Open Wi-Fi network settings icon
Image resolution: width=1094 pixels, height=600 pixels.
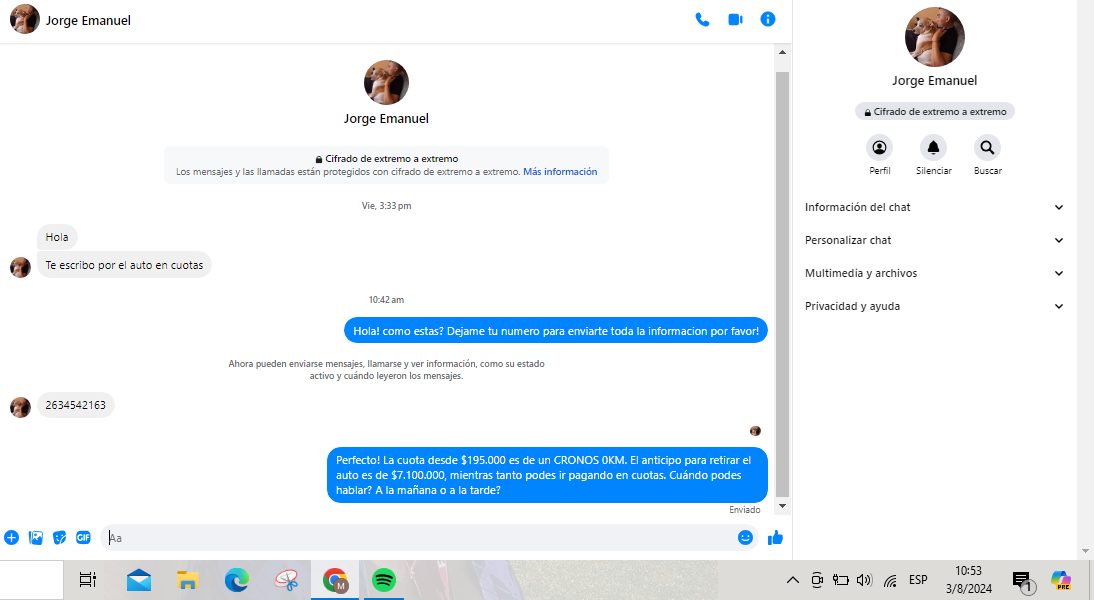point(890,580)
